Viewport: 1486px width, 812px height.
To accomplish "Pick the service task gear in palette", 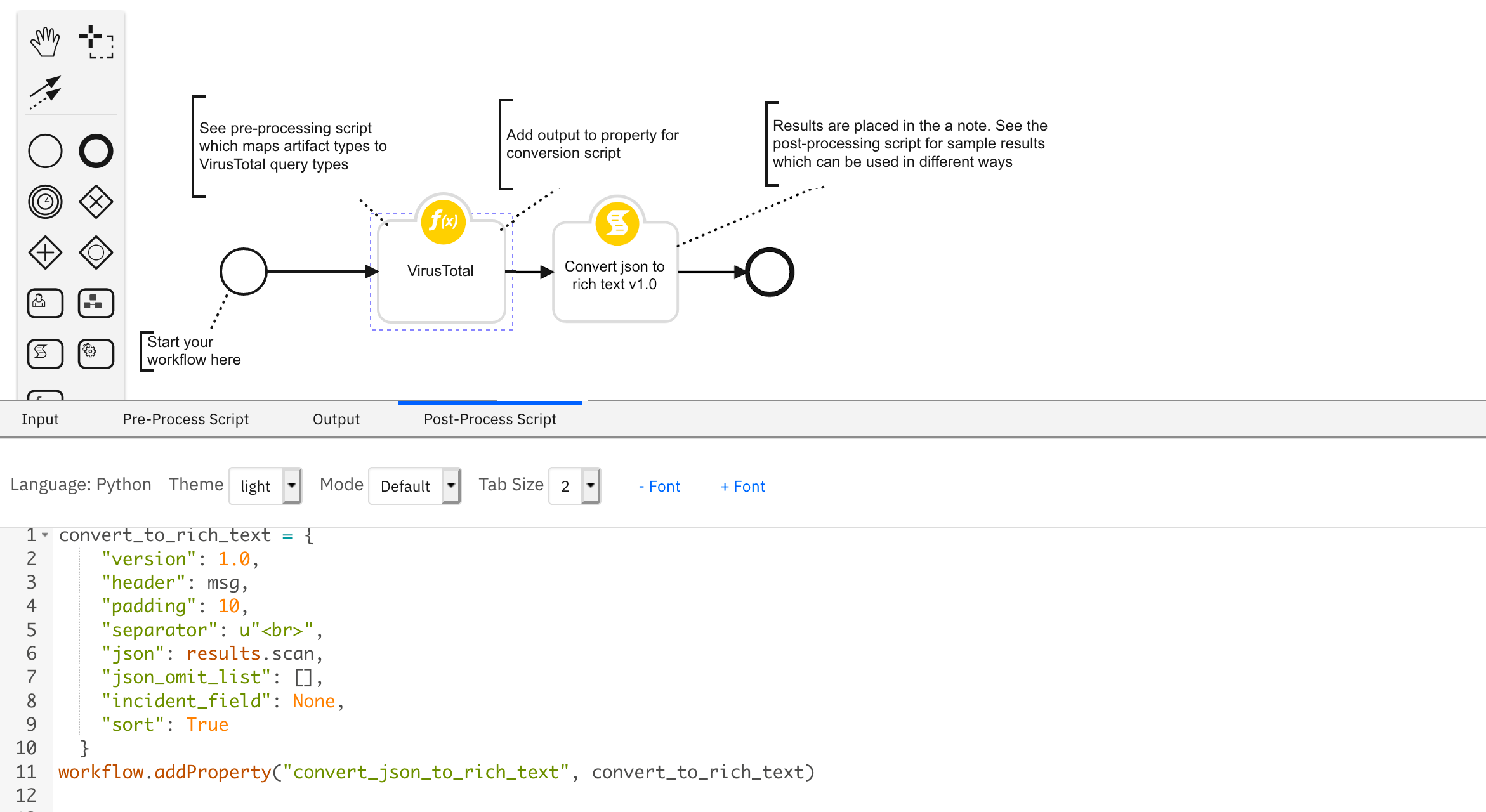I will point(96,354).
